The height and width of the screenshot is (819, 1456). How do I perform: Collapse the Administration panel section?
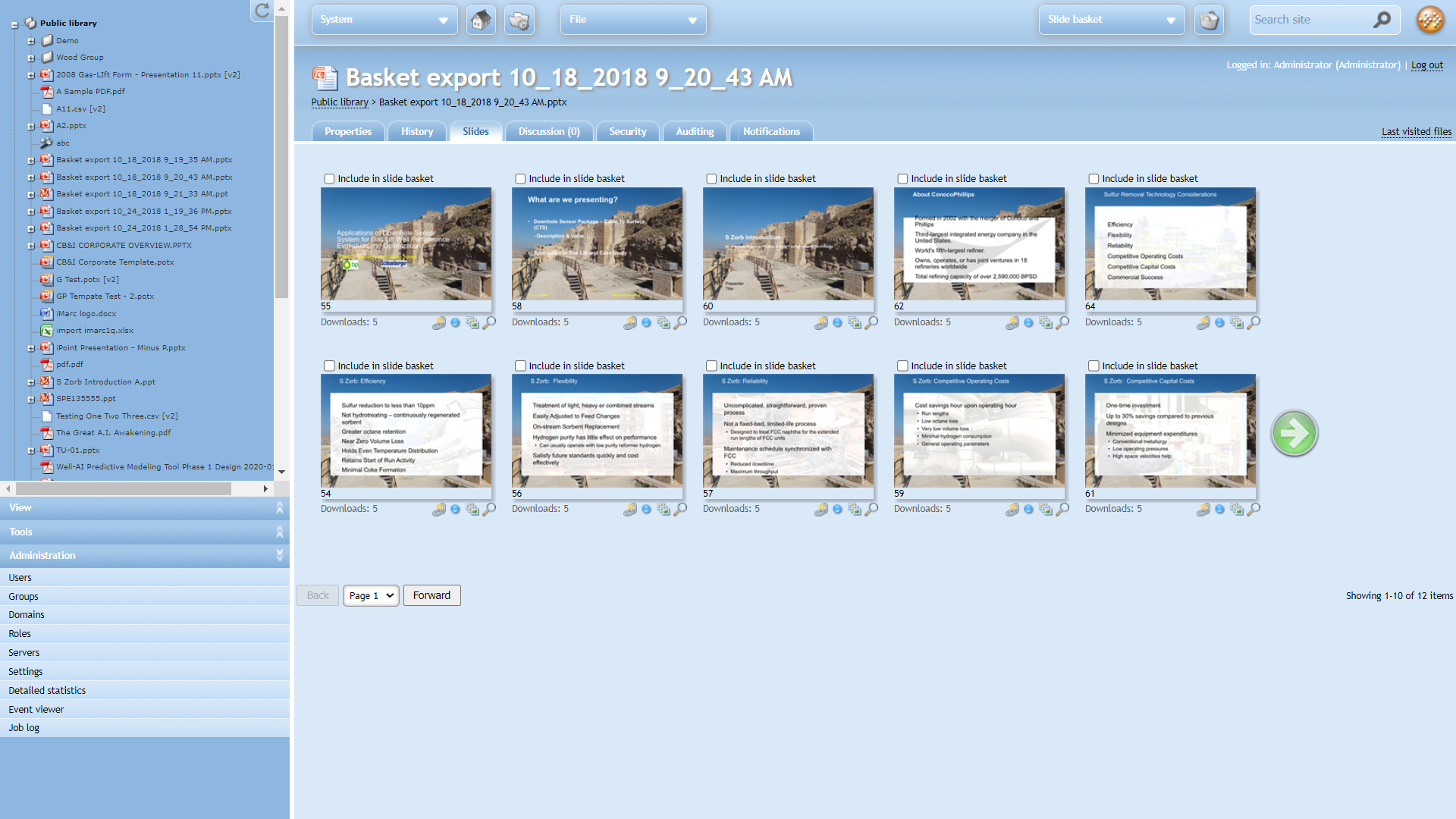[x=144, y=555]
